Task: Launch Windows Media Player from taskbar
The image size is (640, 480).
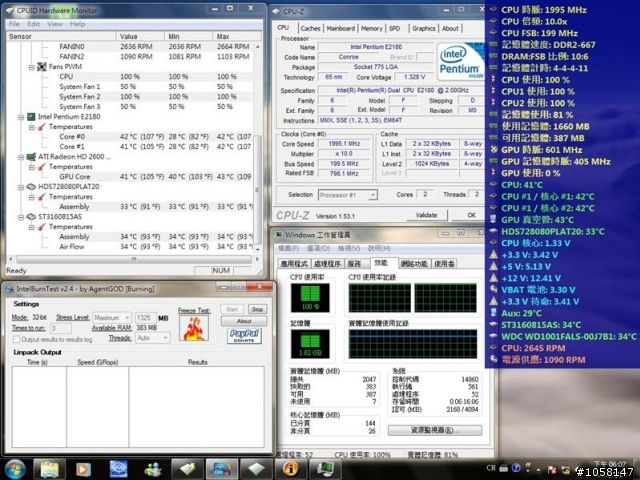Action: point(84,469)
